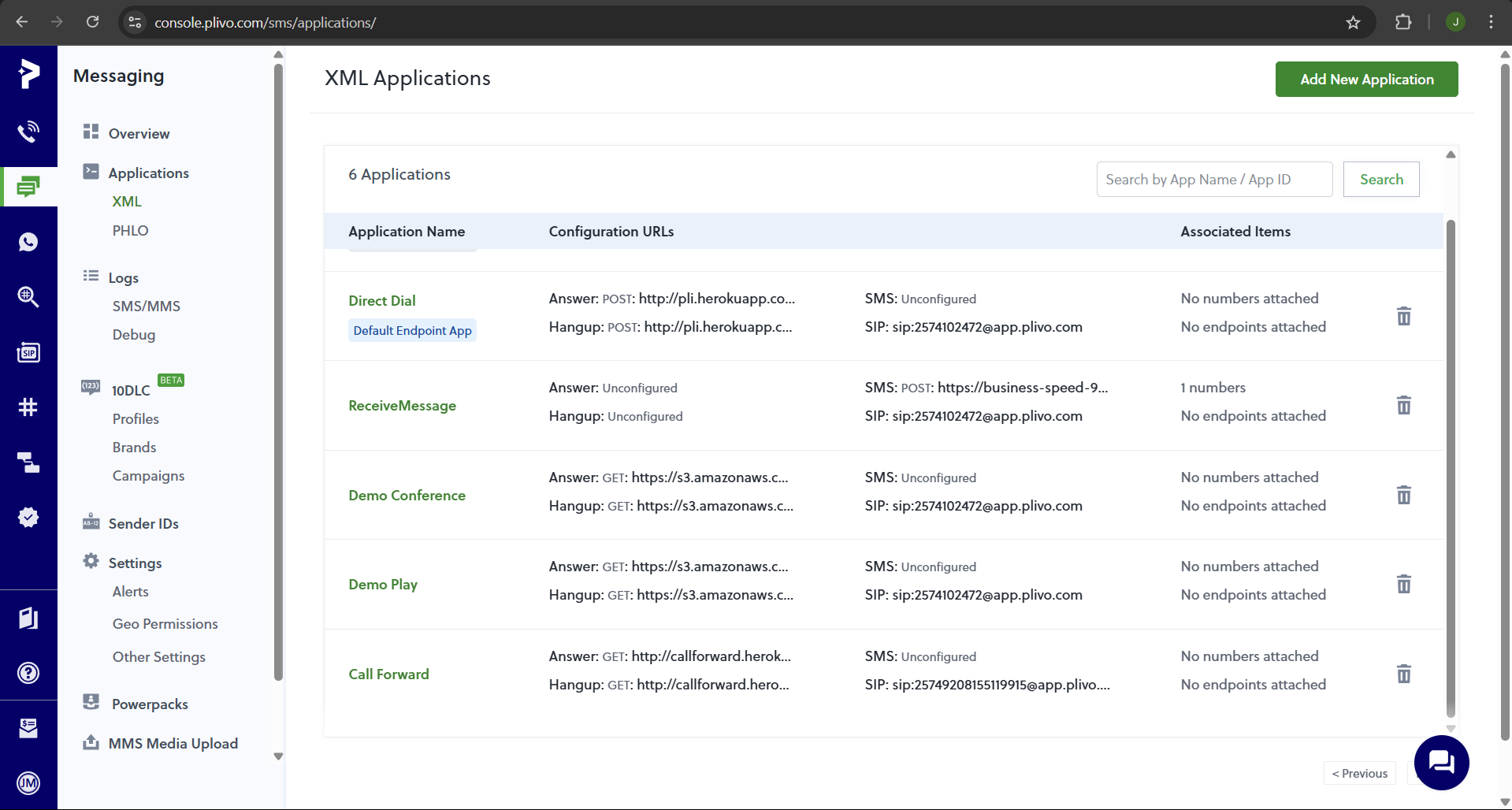Delete the ReceiveMessage application
1512x810 pixels.
(x=1404, y=405)
